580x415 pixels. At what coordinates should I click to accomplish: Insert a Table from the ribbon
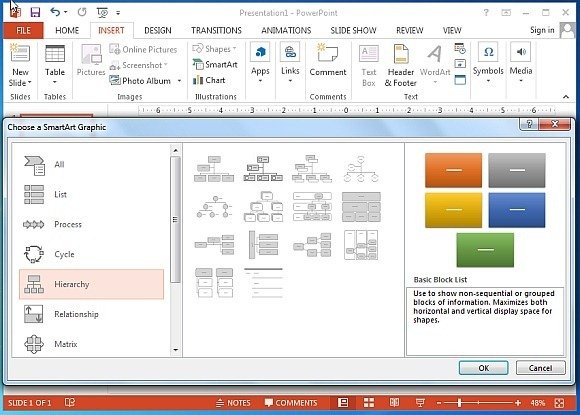55,64
